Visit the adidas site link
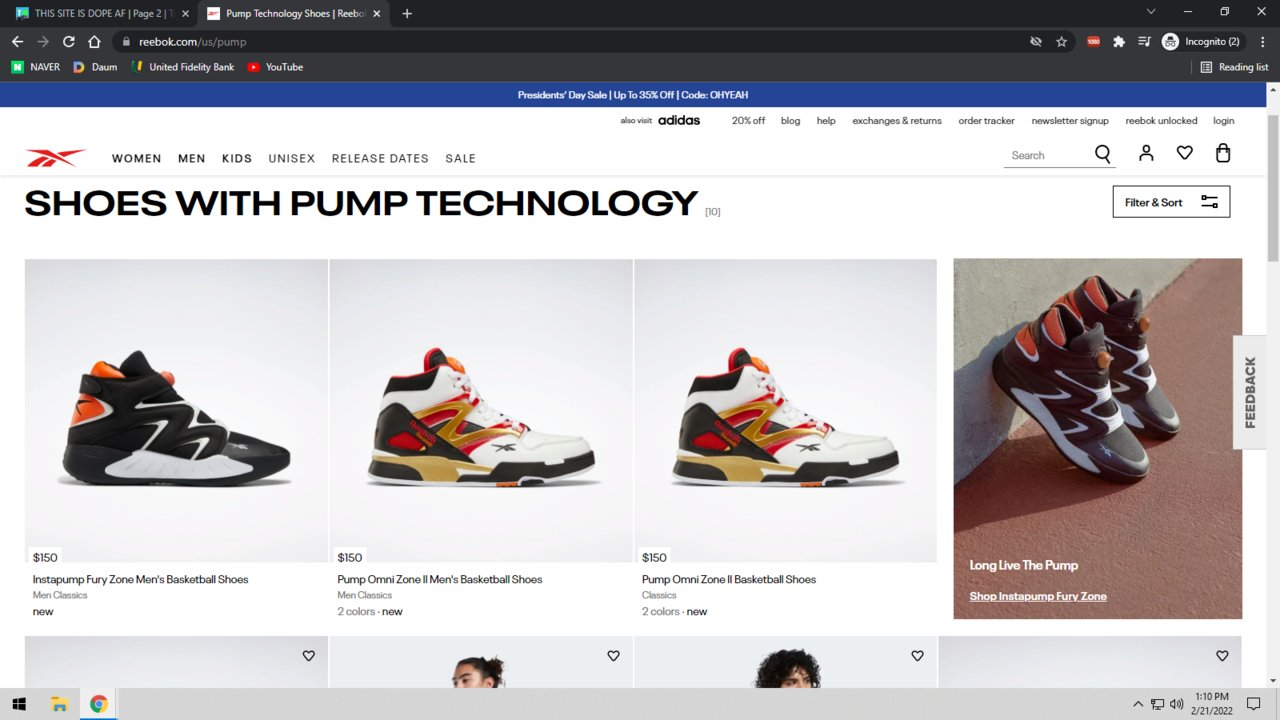This screenshot has height=720, width=1280. 679,120
